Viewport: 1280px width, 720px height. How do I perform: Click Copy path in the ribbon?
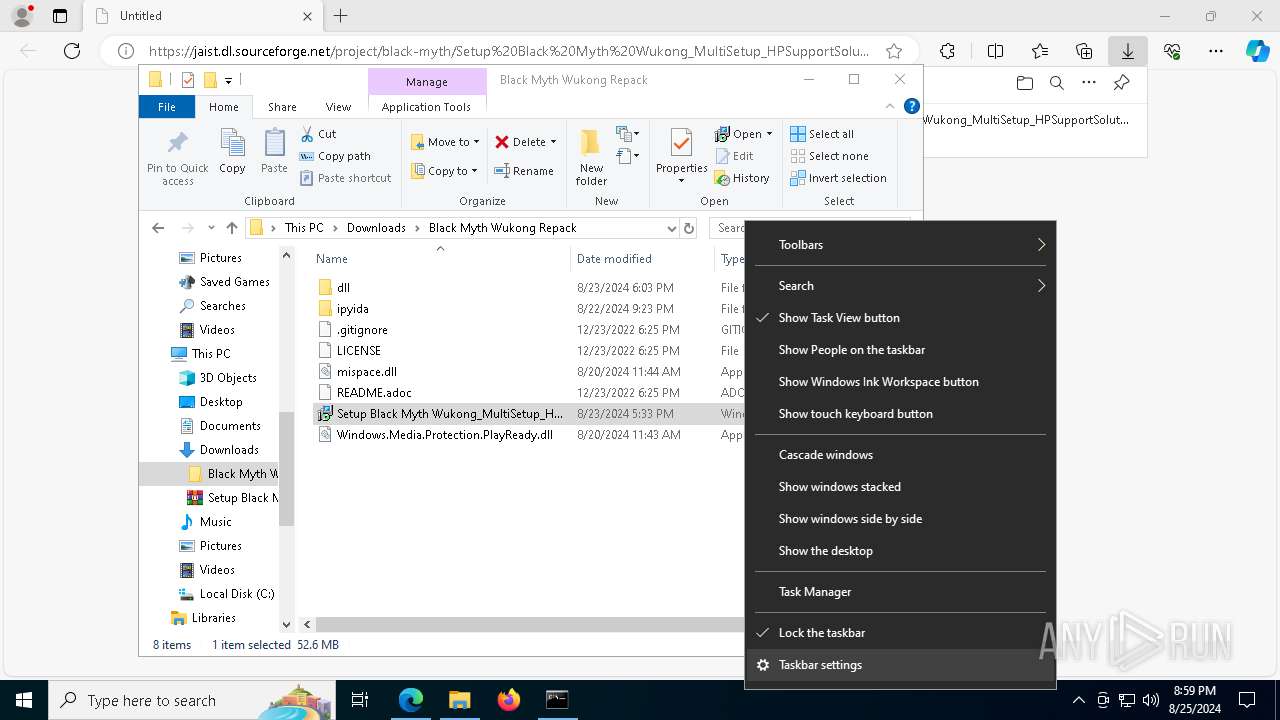point(335,156)
